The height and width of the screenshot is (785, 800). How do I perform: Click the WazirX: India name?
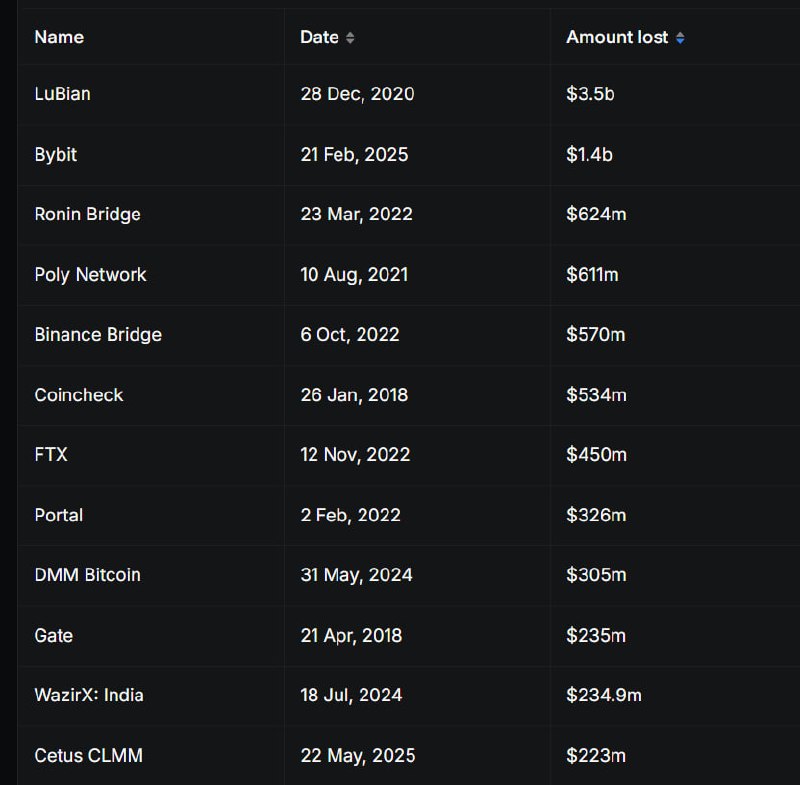[89, 695]
